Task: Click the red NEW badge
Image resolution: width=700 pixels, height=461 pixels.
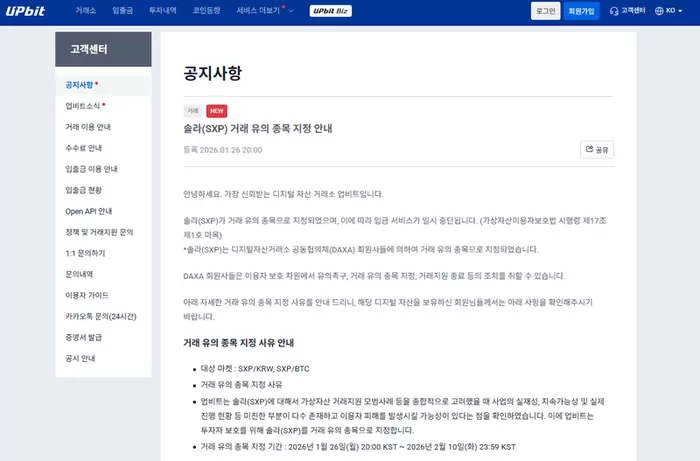Action: 217,111
